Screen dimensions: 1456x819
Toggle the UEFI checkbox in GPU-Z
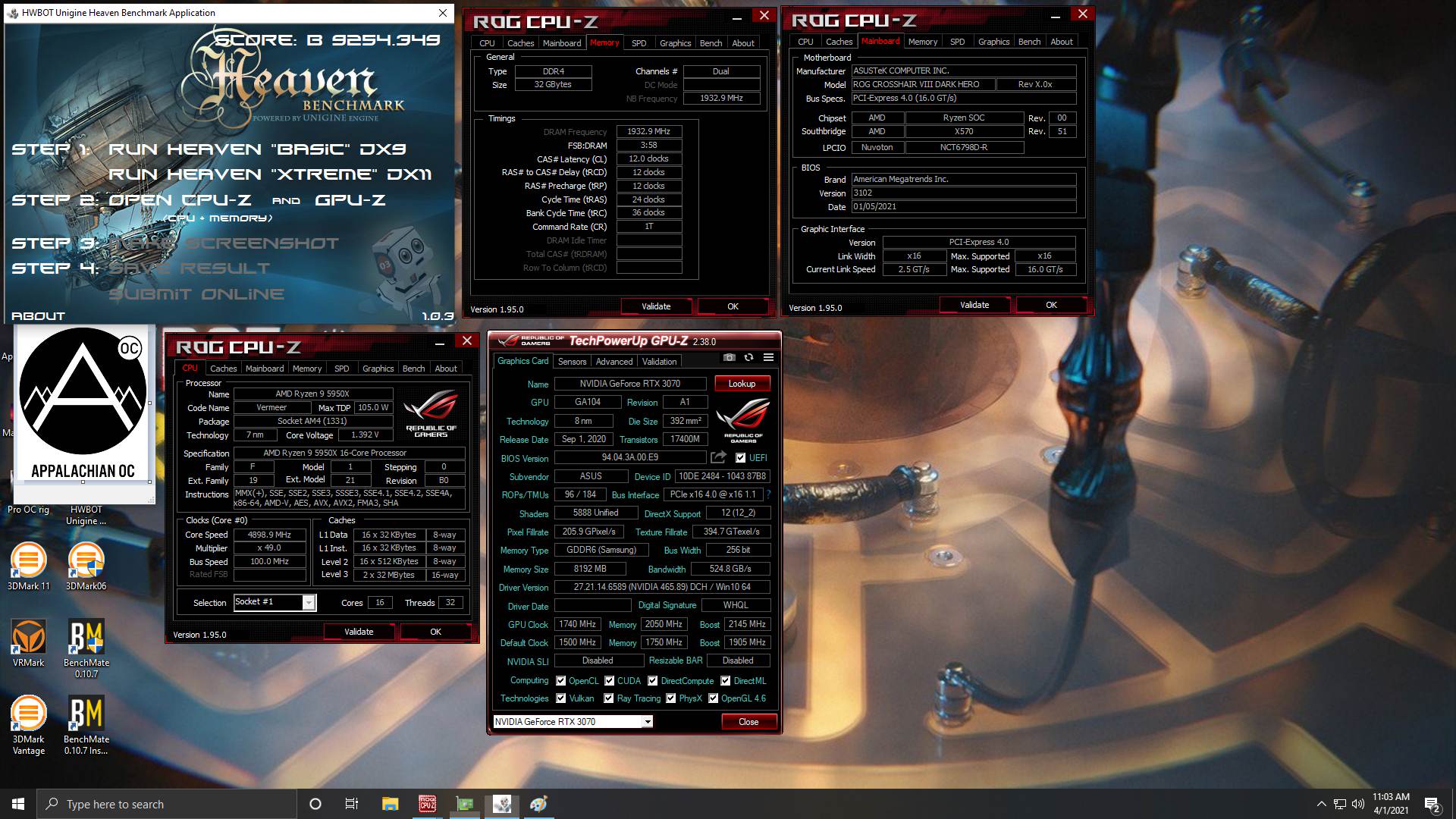tap(740, 457)
